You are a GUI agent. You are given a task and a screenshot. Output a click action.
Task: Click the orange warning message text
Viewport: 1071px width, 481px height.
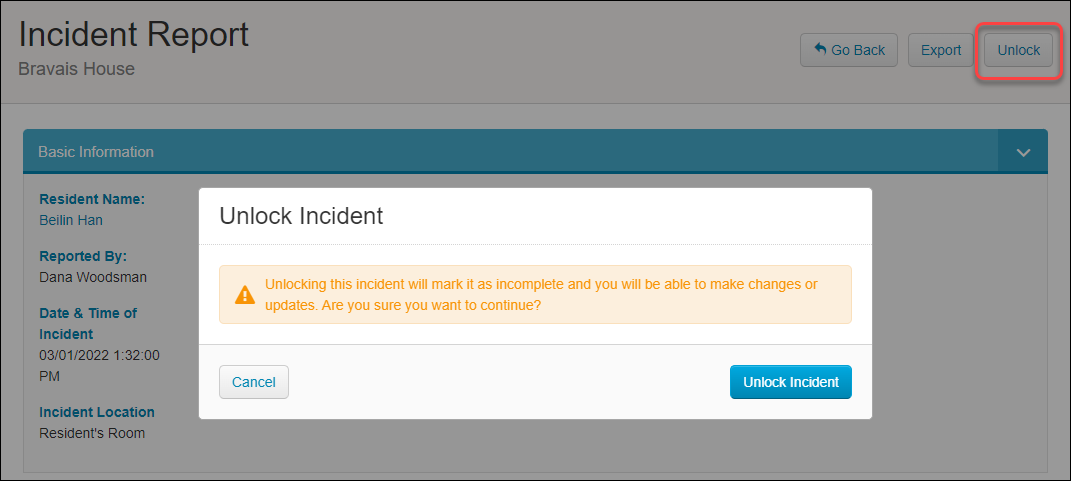pos(541,294)
